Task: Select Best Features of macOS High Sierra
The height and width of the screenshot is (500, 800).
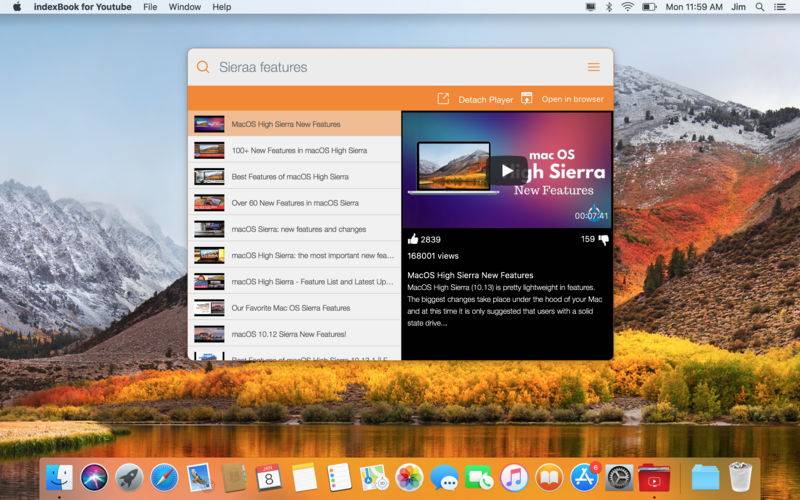Action: pos(294,177)
